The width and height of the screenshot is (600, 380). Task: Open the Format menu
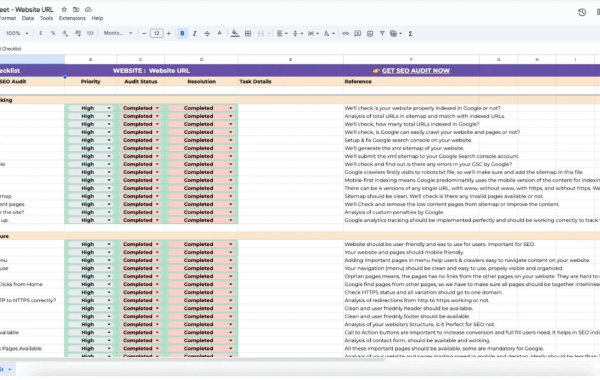(7, 18)
